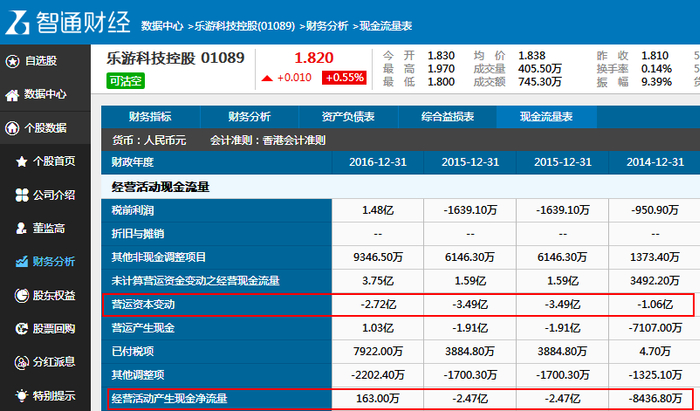Click the 智通财经 logo icon
This screenshot has width=700, height=411.
pyautogui.click(x=17, y=22)
